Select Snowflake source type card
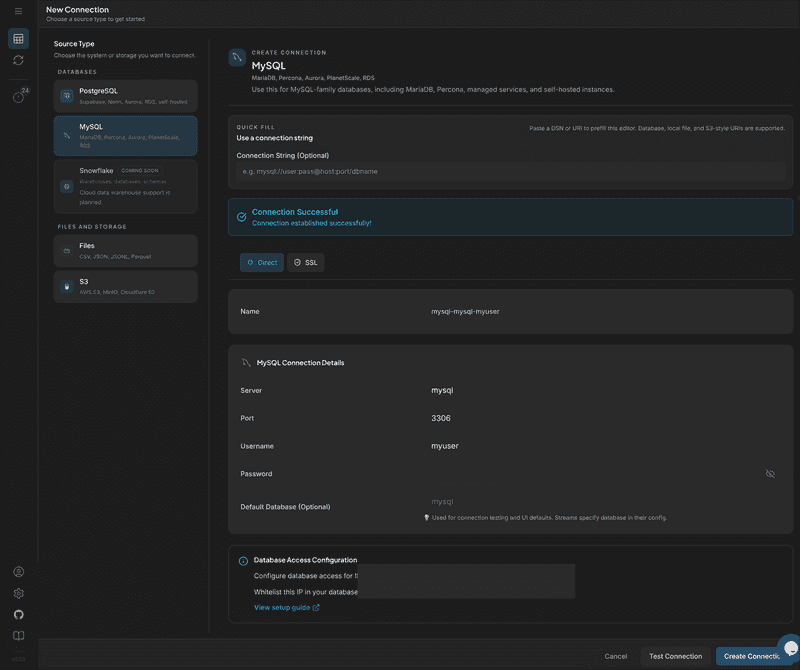Viewport: 800px width, 670px height. point(126,186)
